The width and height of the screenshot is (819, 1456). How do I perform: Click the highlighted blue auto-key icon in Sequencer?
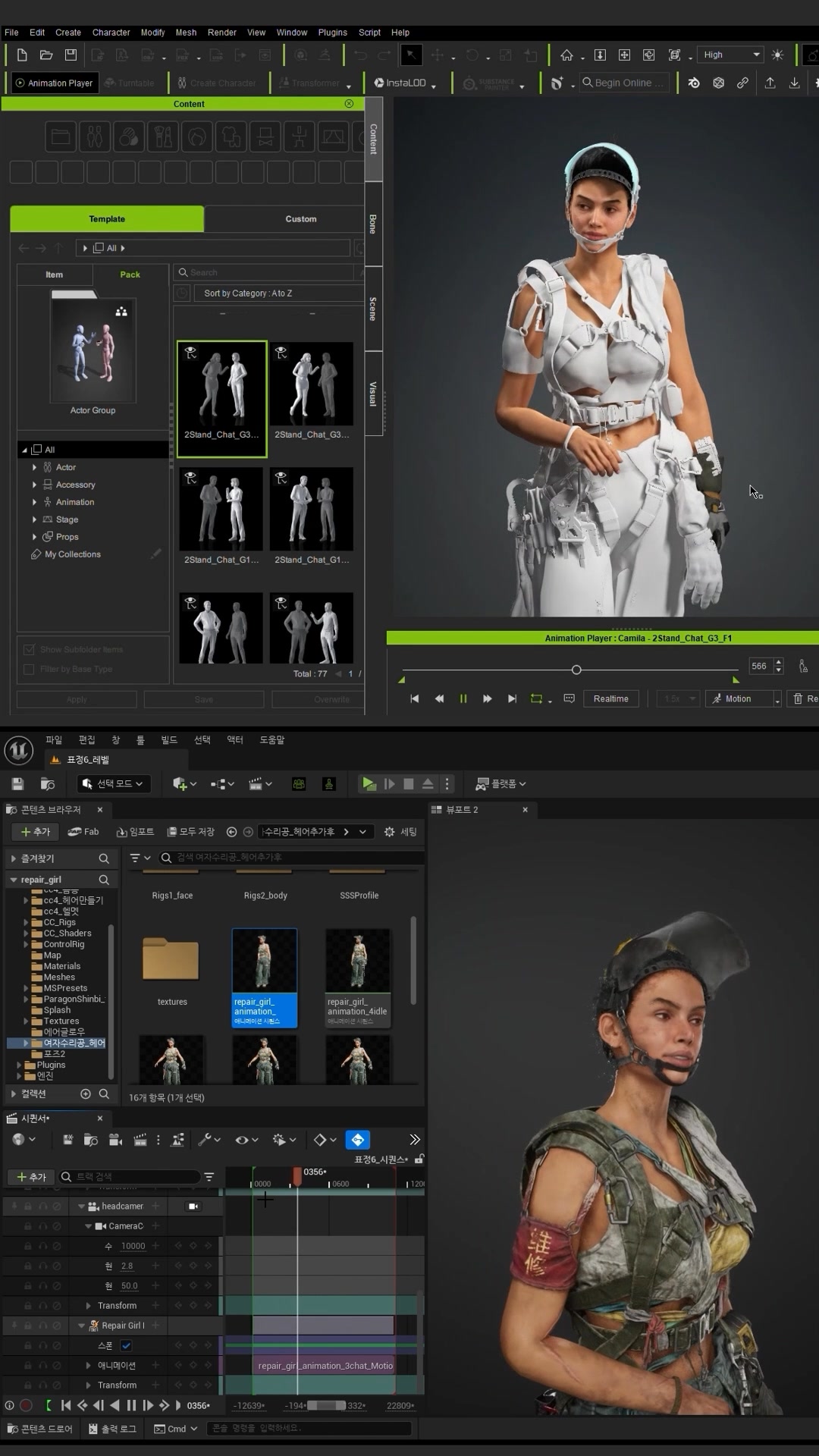[x=358, y=1139]
